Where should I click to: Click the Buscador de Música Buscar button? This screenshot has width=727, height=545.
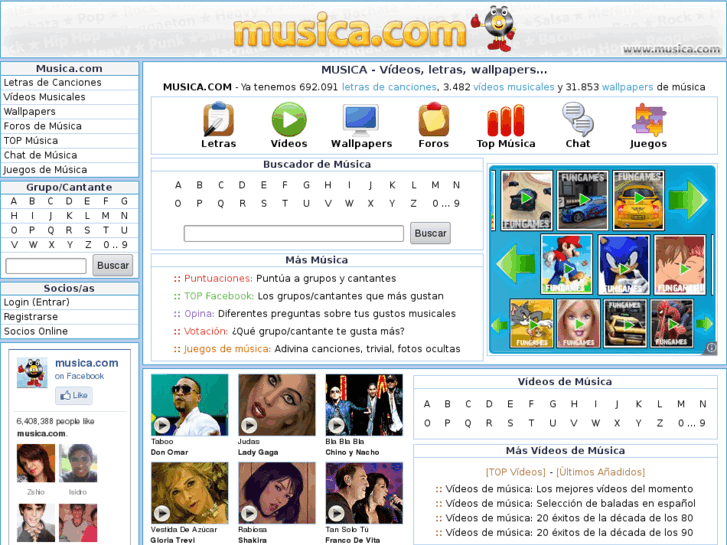tap(430, 233)
